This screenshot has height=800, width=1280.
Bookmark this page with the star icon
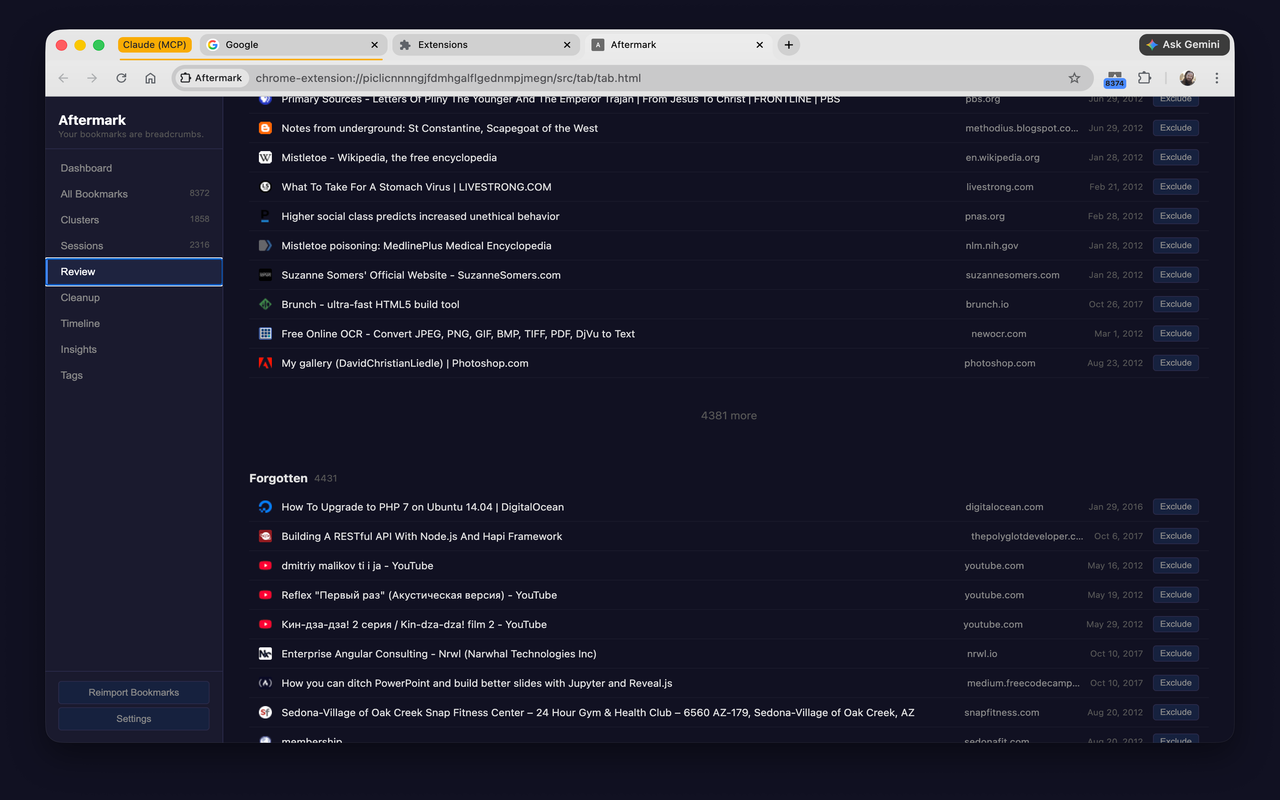[1074, 78]
